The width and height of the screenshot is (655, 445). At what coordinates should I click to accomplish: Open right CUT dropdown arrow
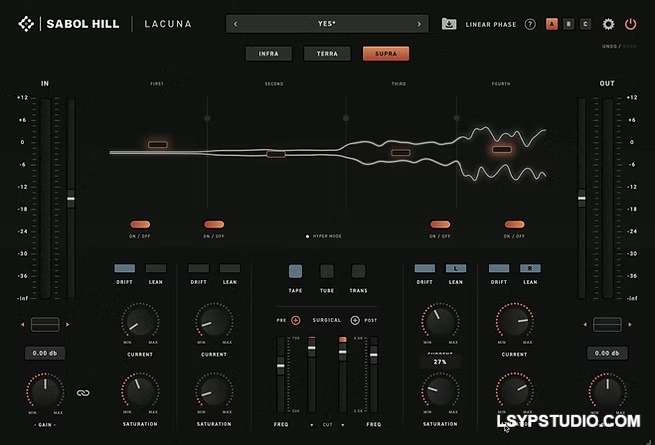tap(343, 425)
